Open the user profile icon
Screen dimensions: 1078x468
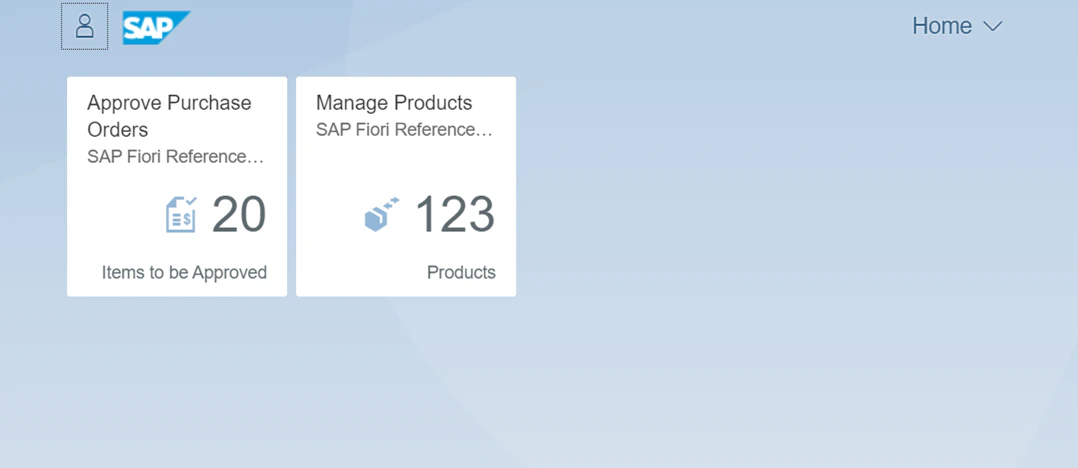(x=85, y=26)
